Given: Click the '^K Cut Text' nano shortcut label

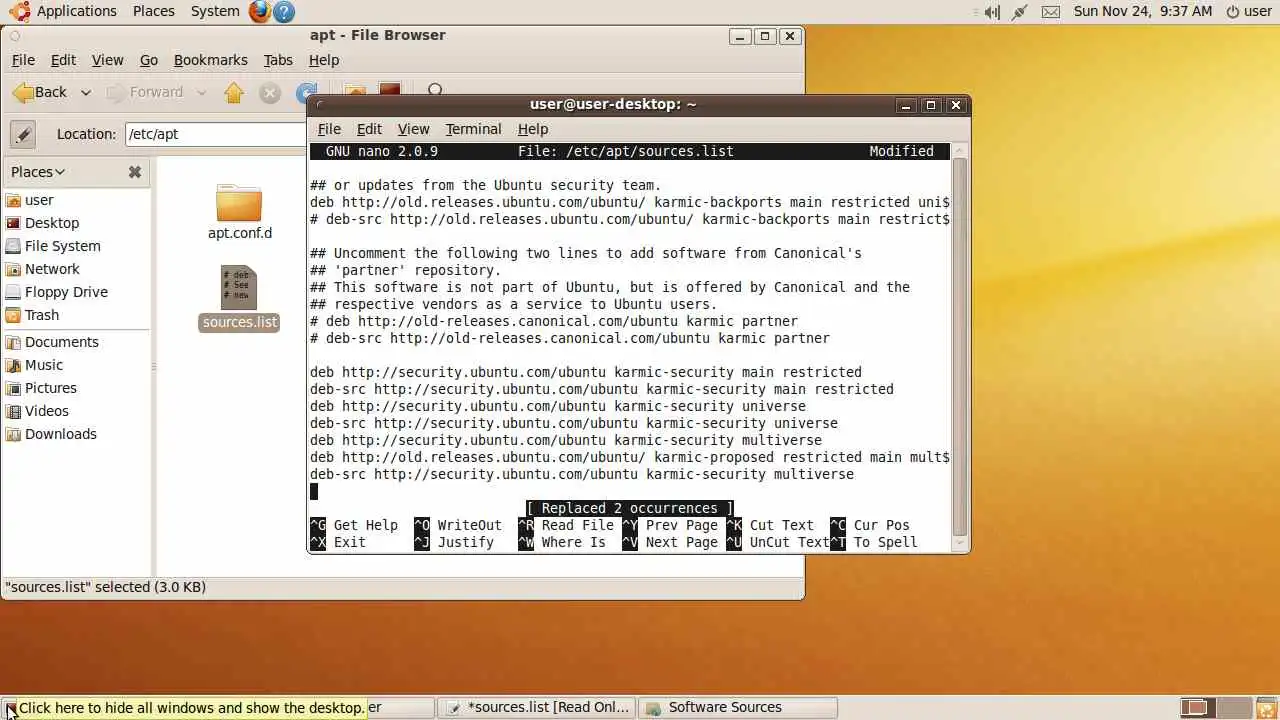Looking at the screenshot, I should click(770, 525).
